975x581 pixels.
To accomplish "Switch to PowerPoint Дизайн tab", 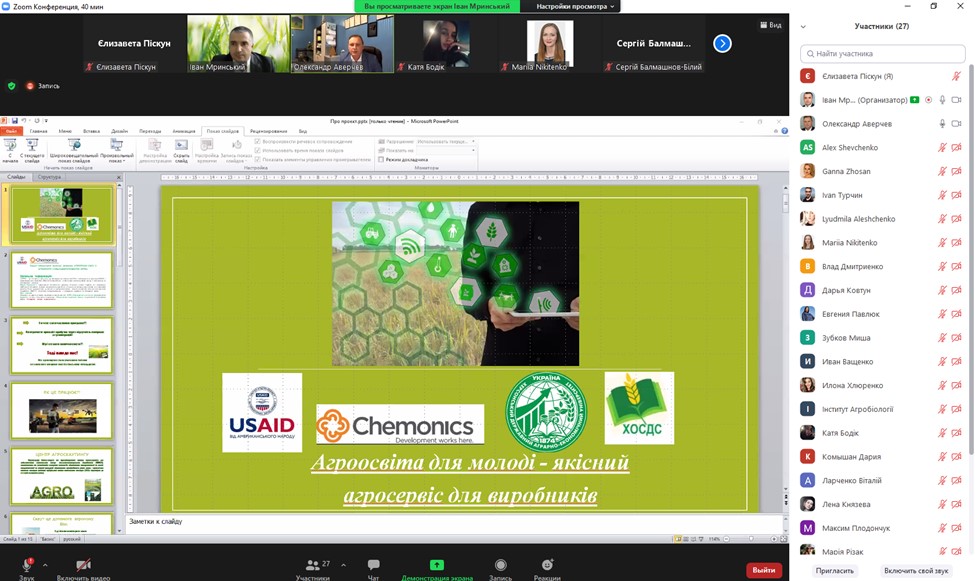I will pos(119,131).
